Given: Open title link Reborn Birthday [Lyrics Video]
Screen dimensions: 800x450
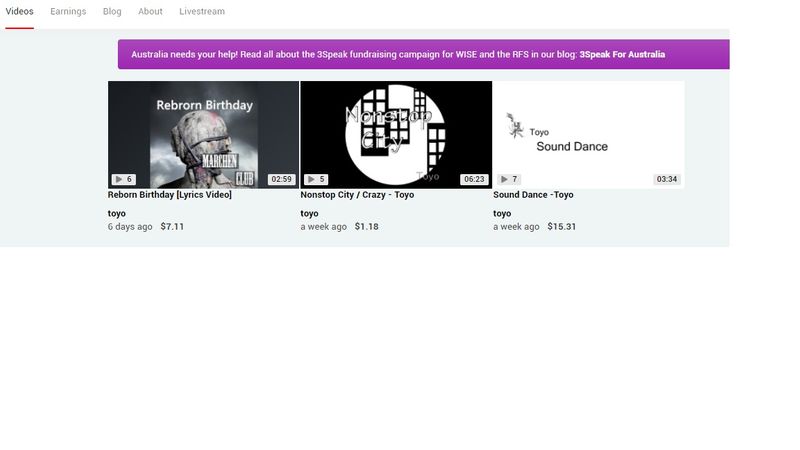Looking at the screenshot, I should pyautogui.click(x=169, y=195).
